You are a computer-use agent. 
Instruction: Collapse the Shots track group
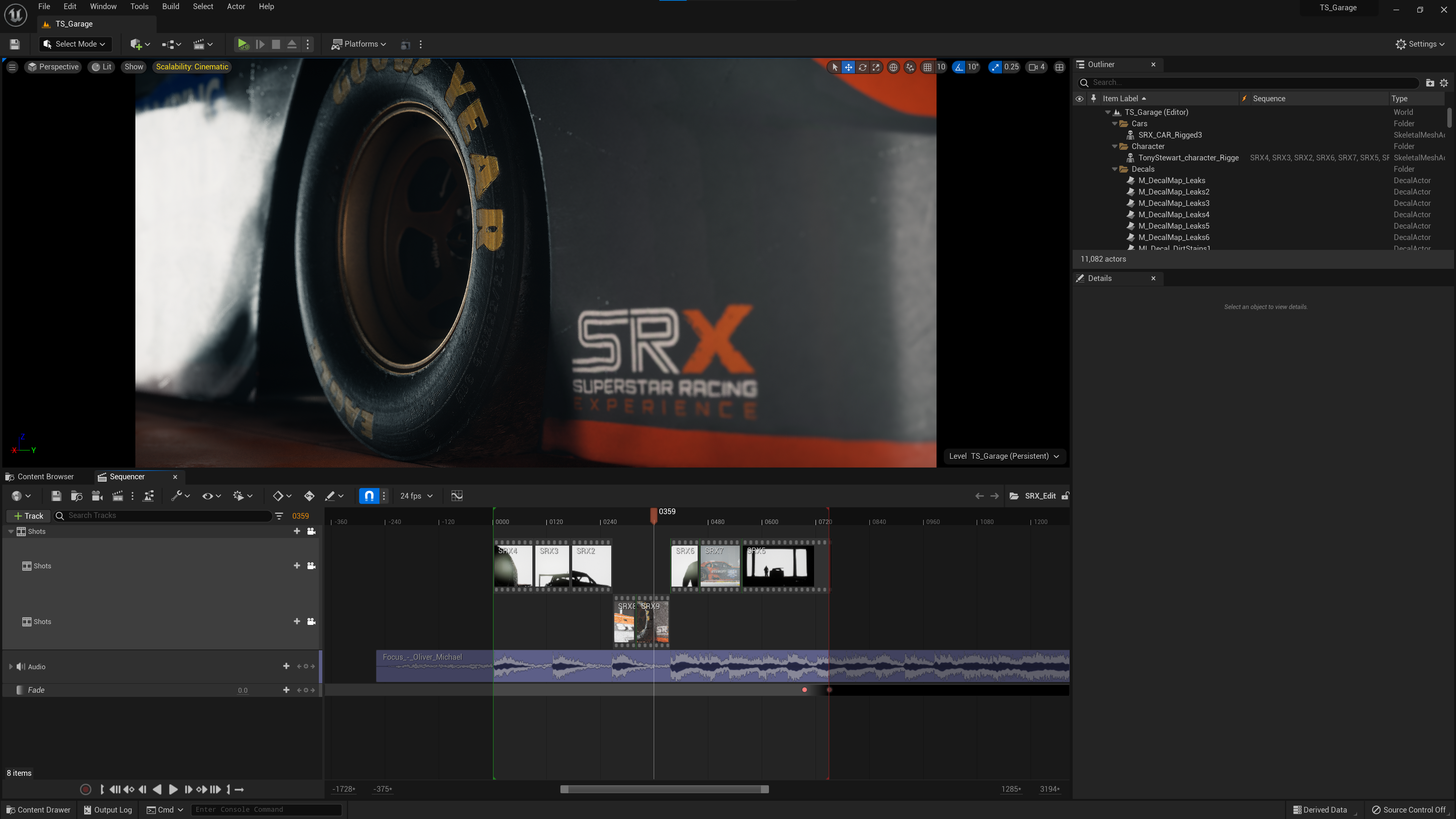click(11, 531)
